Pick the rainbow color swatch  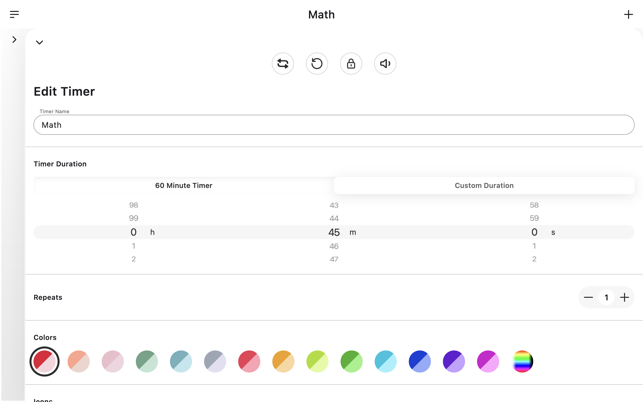point(522,362)
